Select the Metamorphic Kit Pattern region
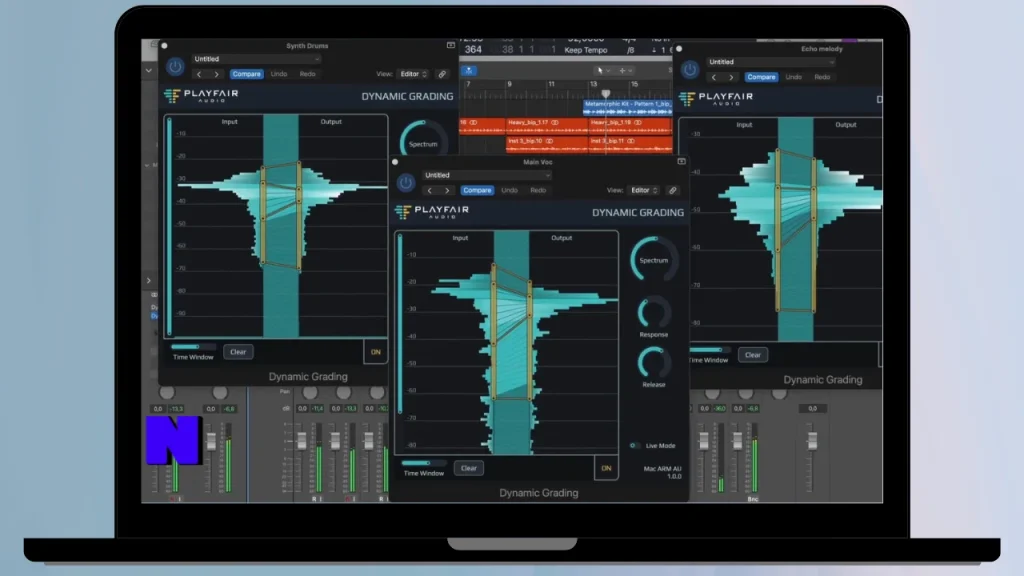This screenshot has width=1024, height=576. coord(628,107)
